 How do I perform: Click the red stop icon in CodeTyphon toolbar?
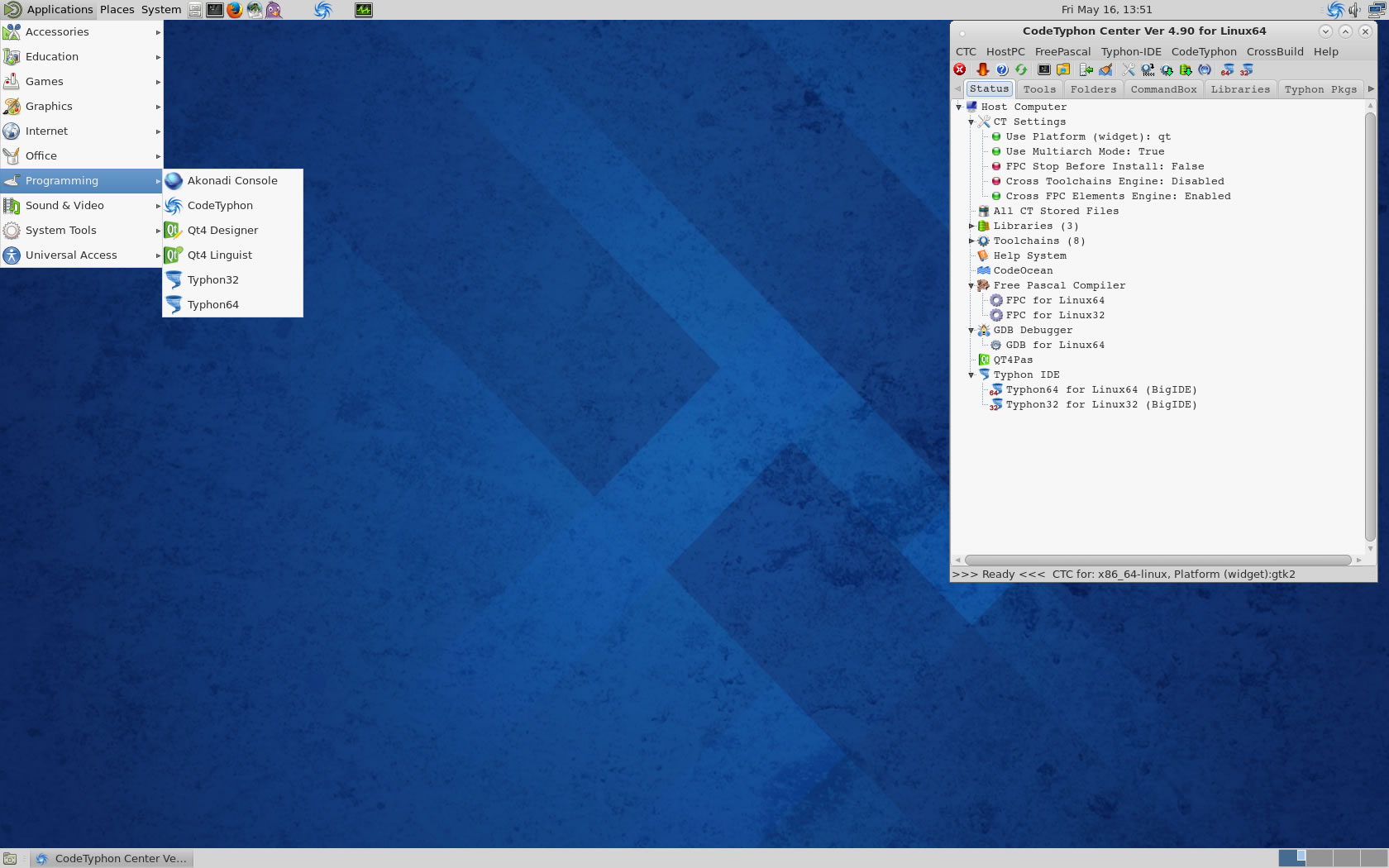click(960, 70)
